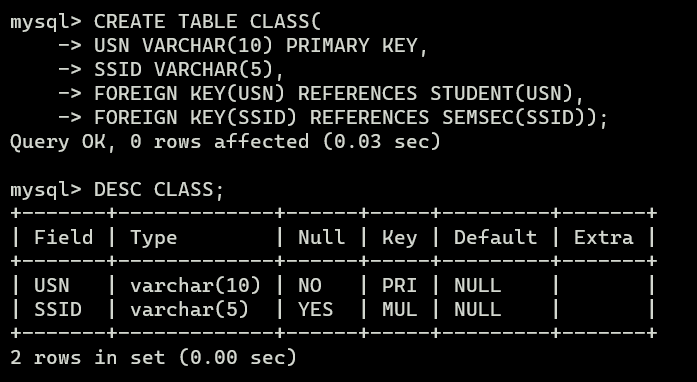
Task: Click the USN field cell in table
Action: [x=52, y=285]
